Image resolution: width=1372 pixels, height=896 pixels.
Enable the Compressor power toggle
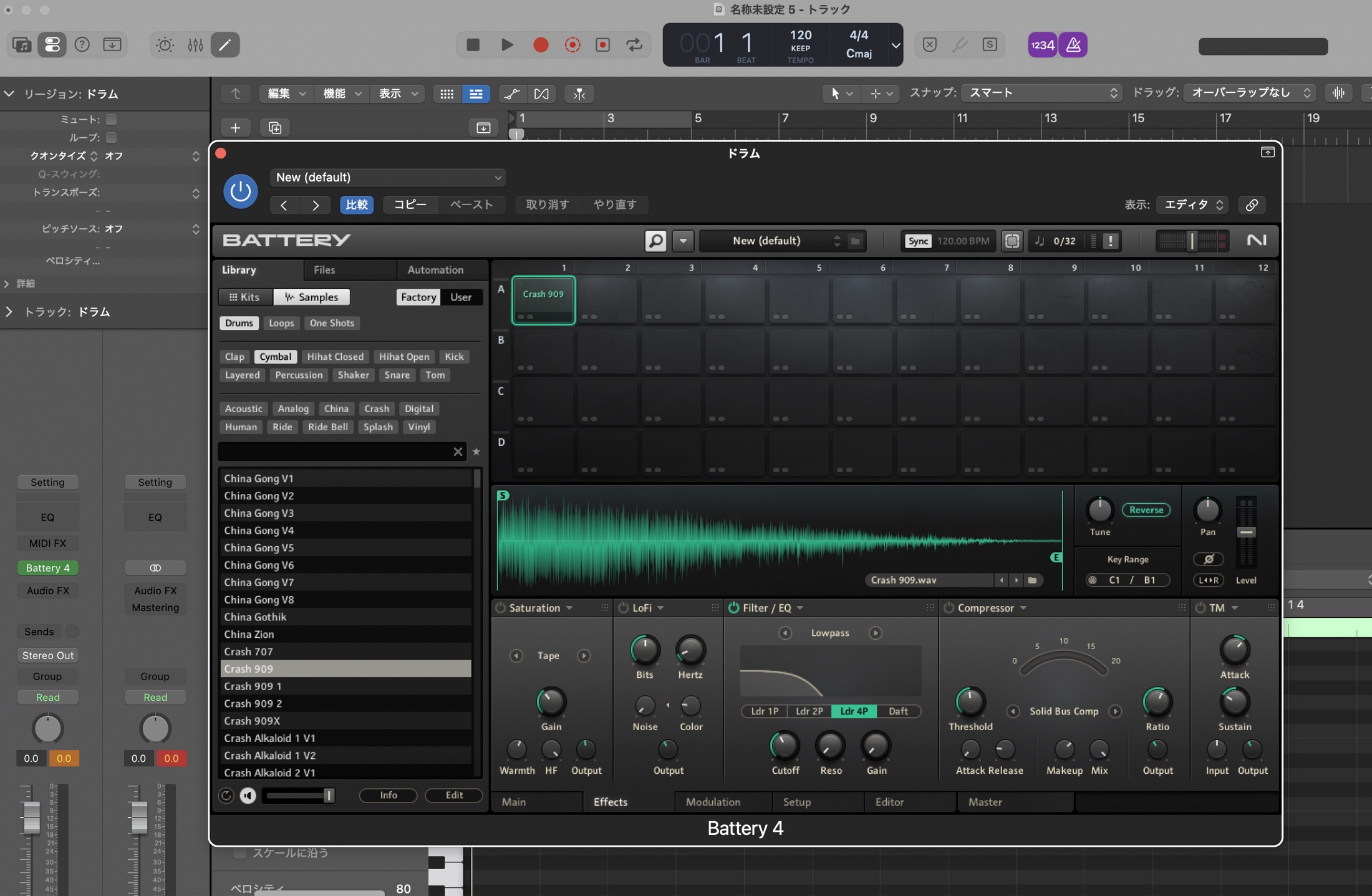click(949, 608)
